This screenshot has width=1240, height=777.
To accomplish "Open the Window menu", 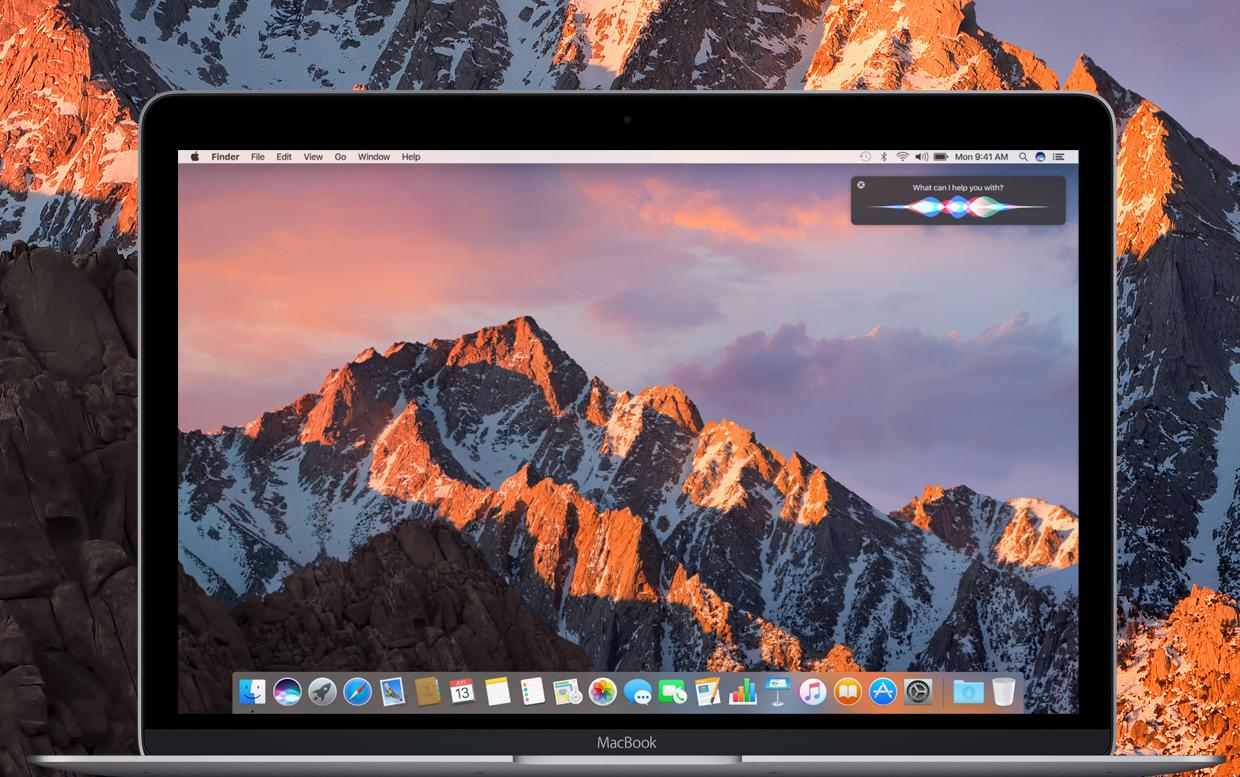I will tap(374, 157).
